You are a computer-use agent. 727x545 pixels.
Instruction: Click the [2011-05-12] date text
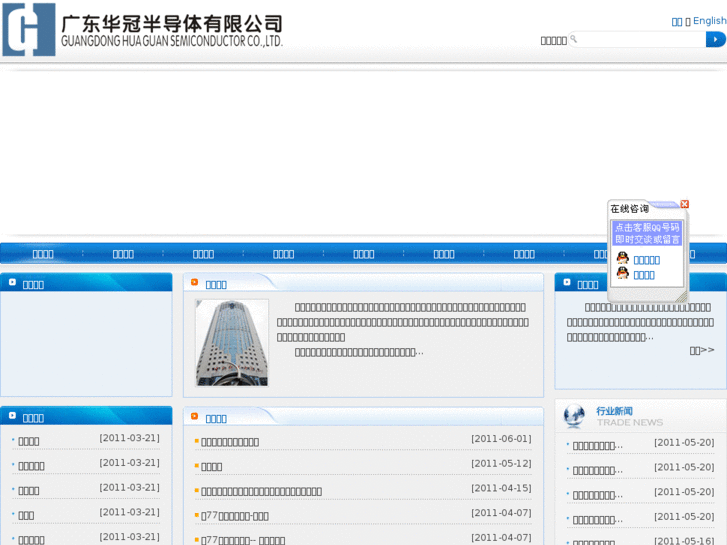tap(501, 463)
